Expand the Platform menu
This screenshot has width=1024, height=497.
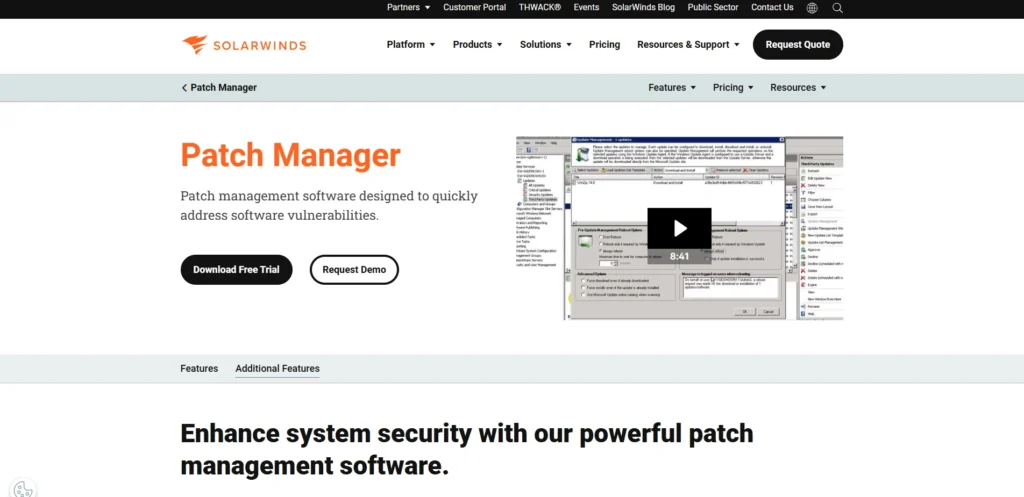410,44
